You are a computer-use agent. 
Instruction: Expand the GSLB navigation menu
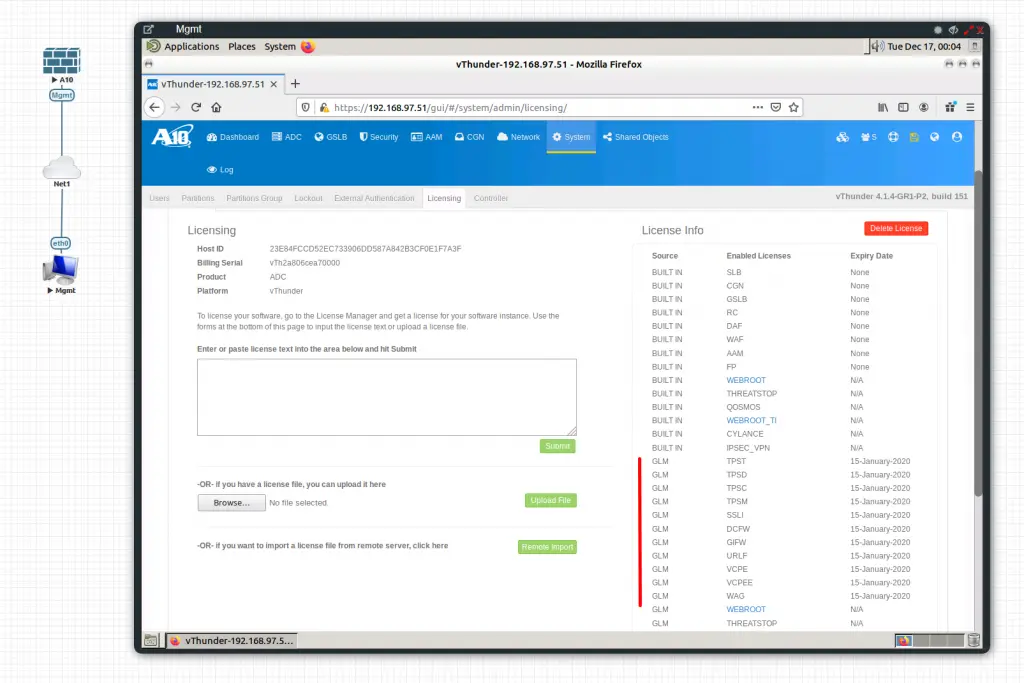point(330,137)
